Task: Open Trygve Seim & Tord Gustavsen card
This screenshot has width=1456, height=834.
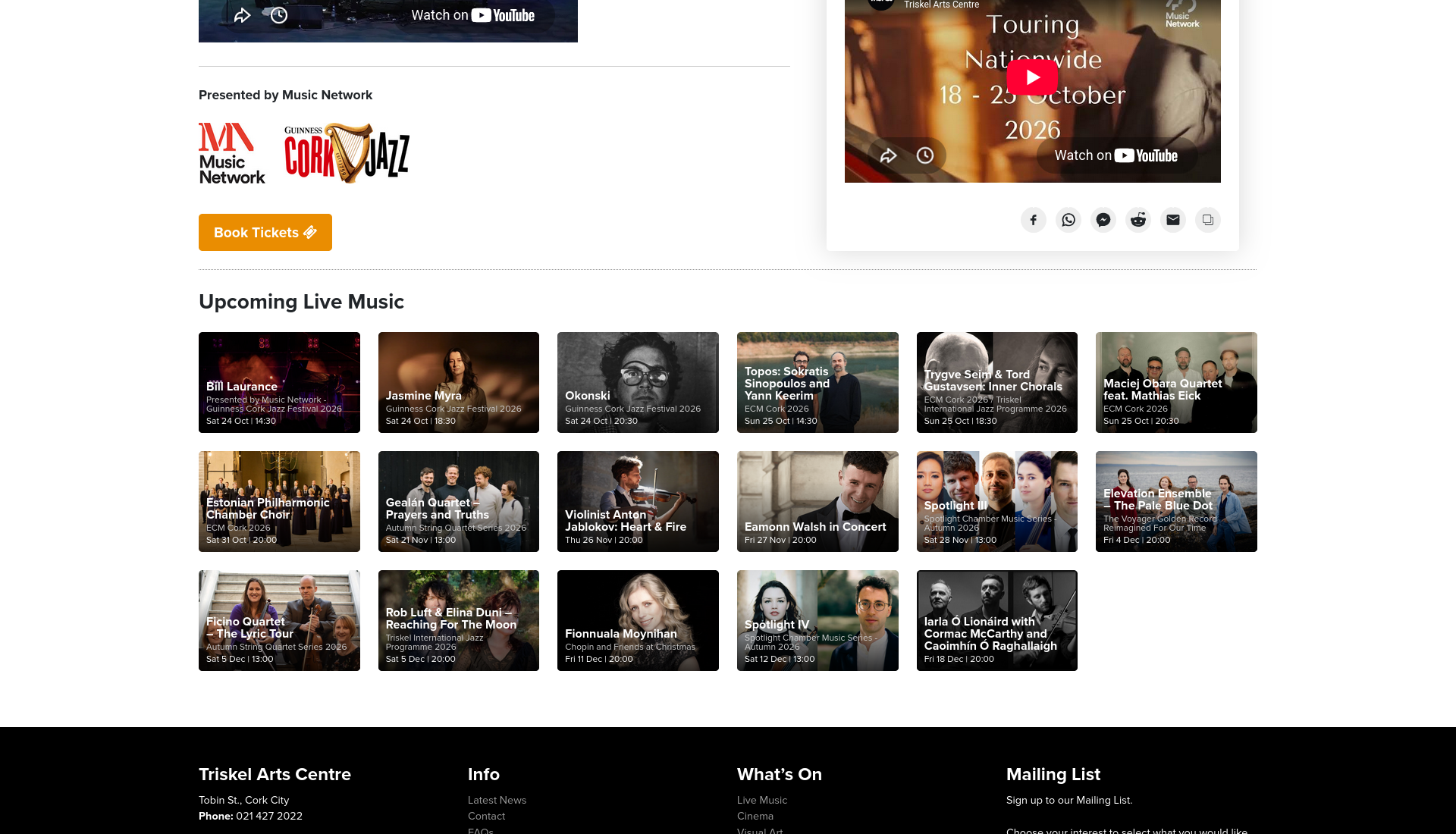Action: click(997, 382)
